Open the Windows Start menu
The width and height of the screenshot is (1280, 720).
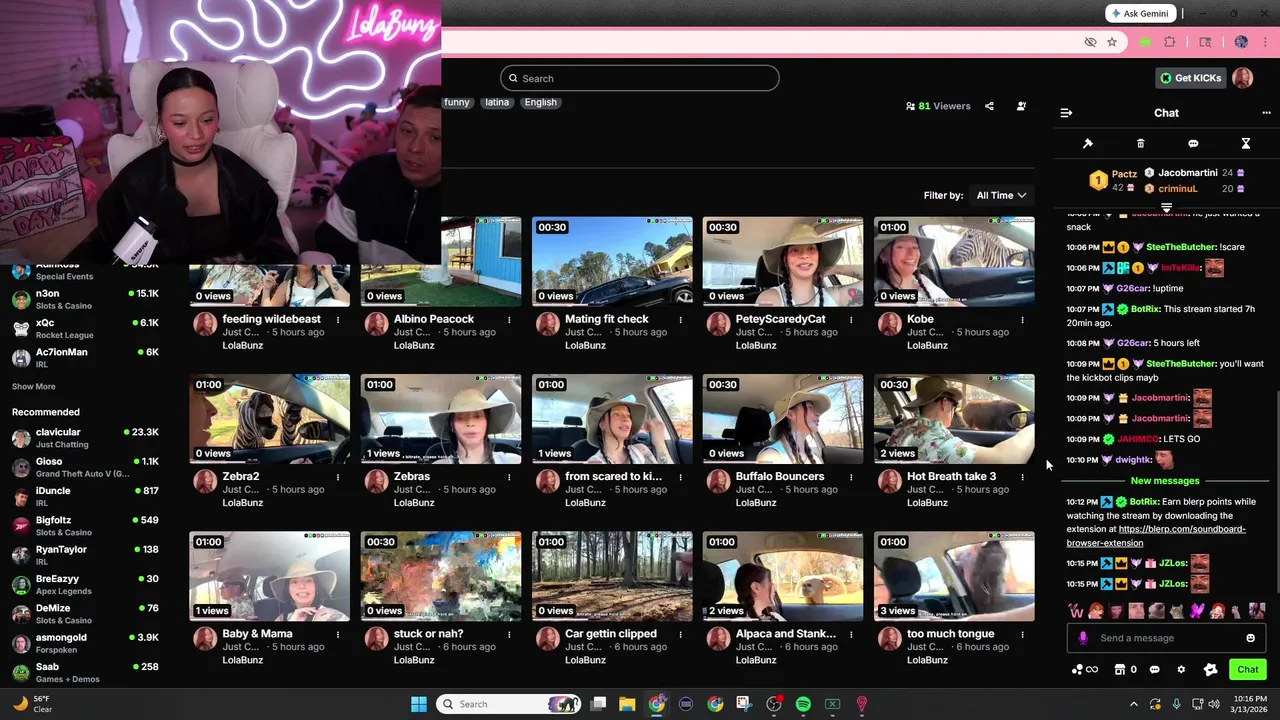[419, 704]
